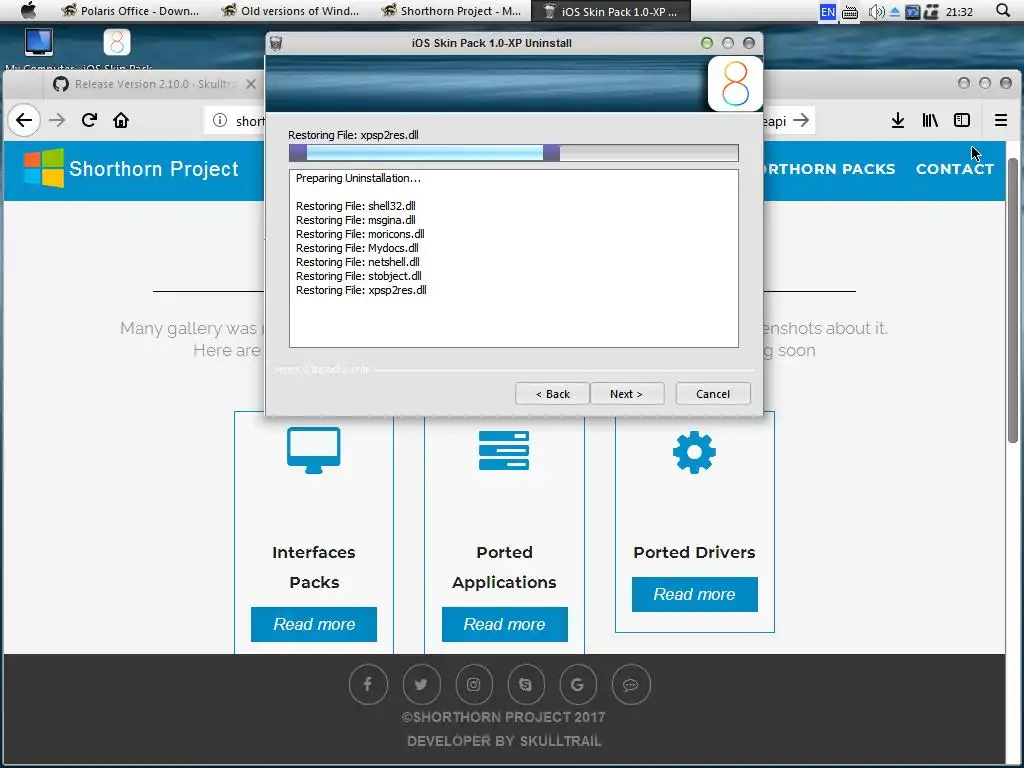Read more under Ported Drivers

coord(695,594)
